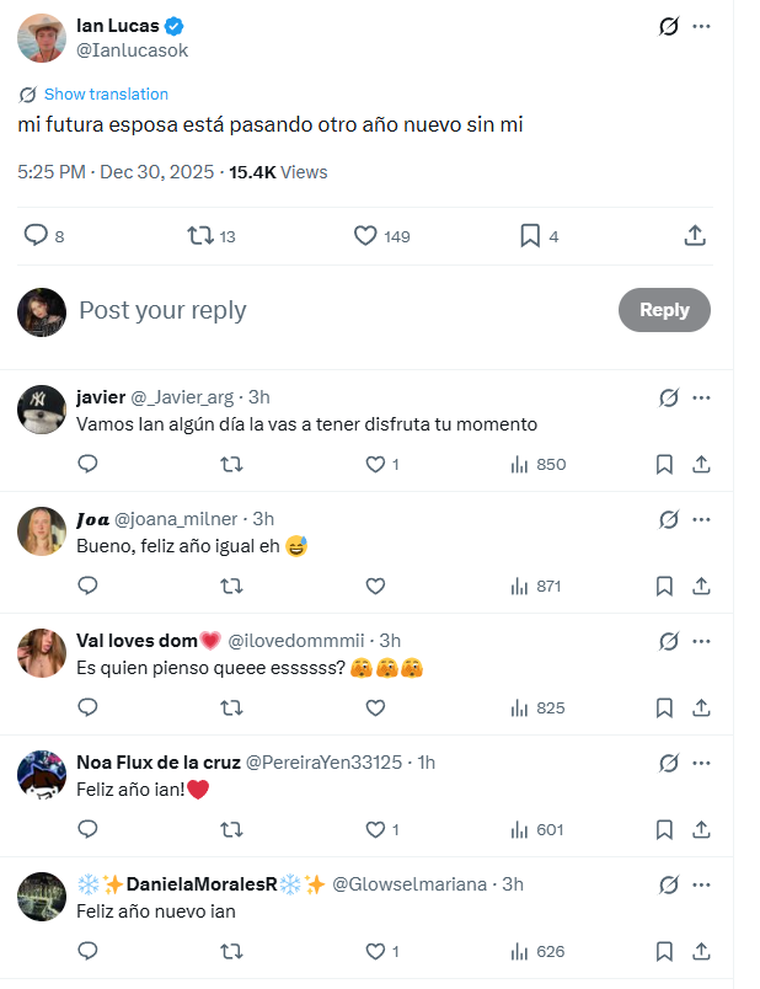Open more options on Ian Lucas's post

702,27
